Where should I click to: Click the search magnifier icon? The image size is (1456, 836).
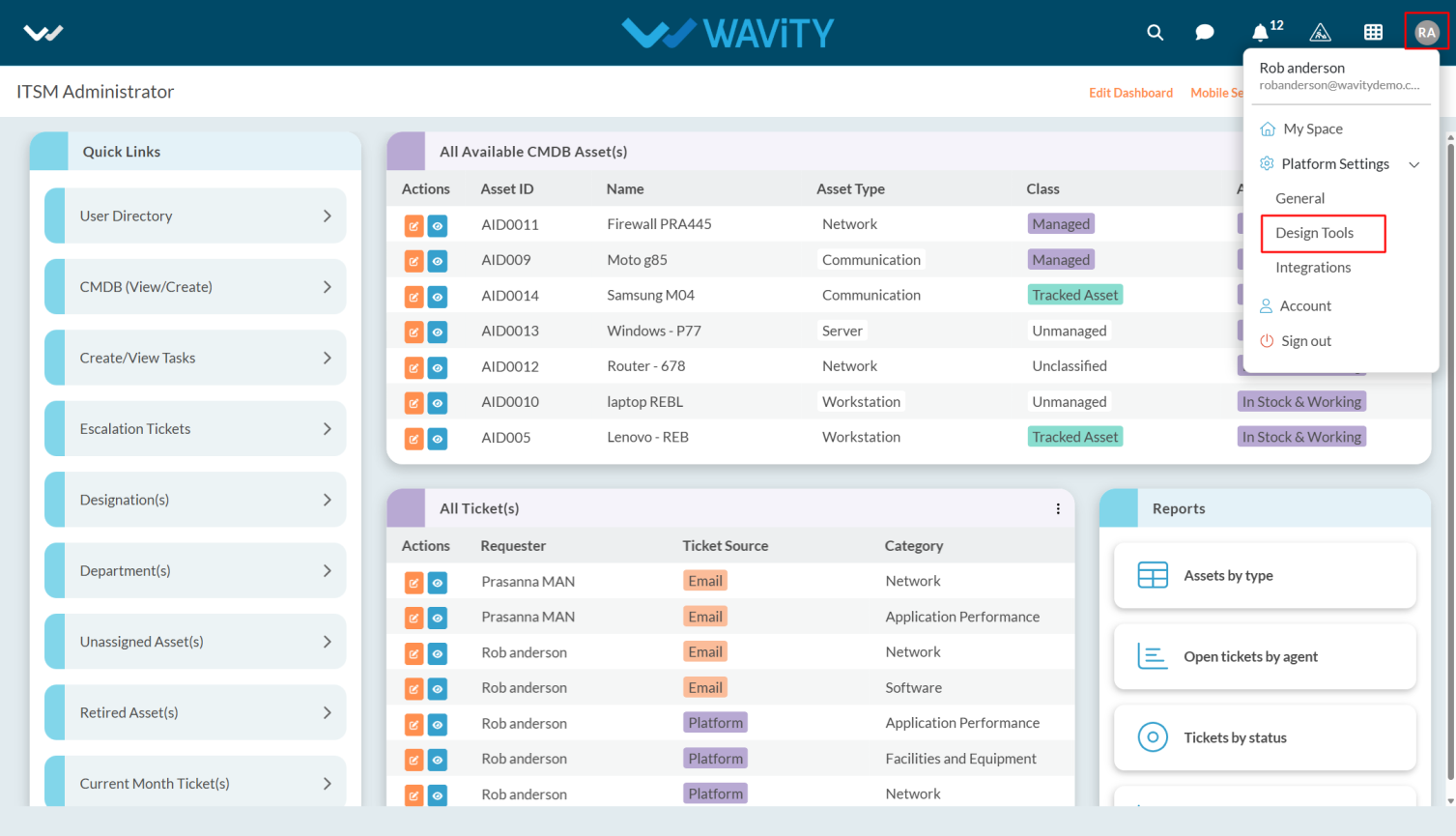click(x=1155, y=32)
